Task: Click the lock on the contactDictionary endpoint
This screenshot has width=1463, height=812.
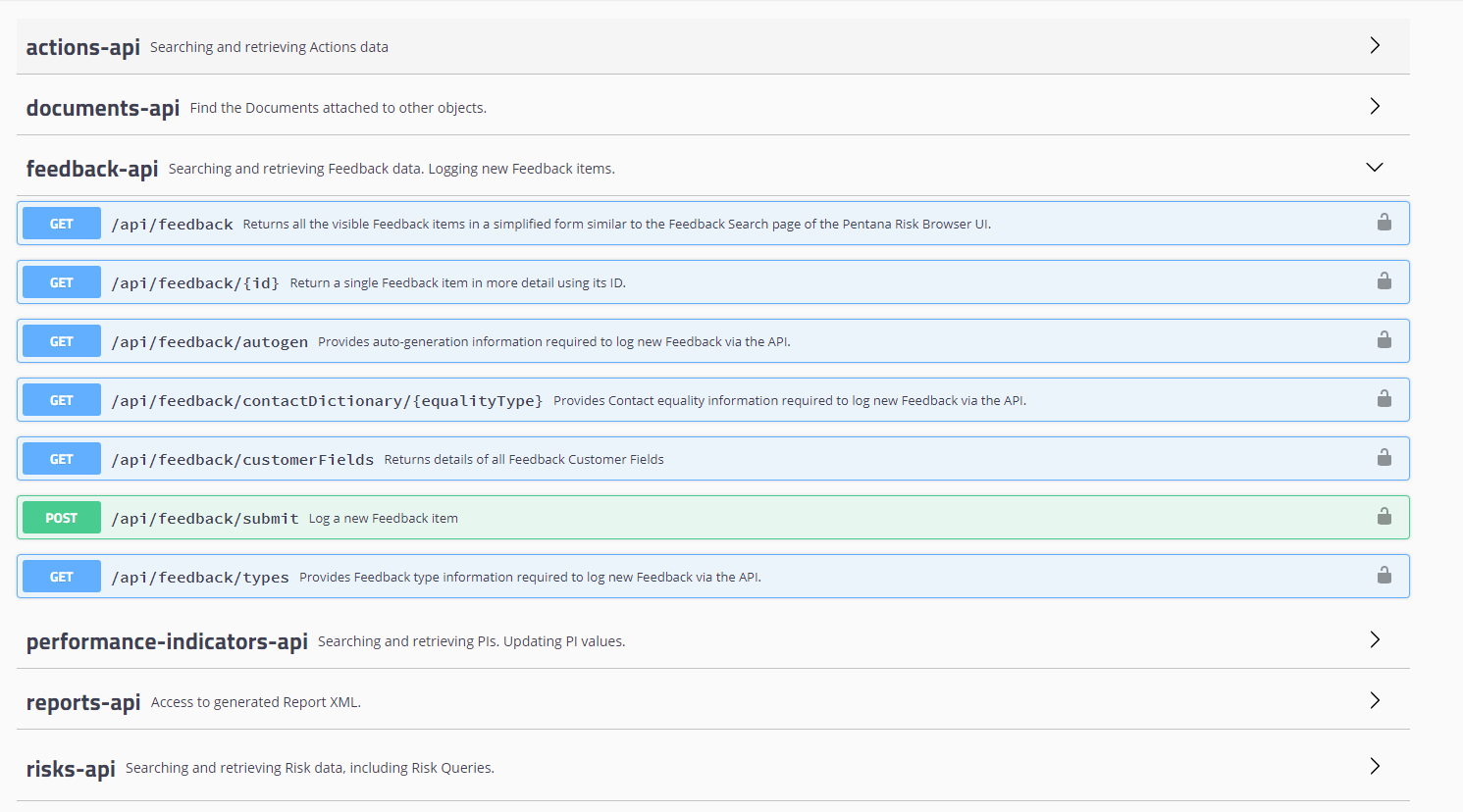Action: click(x=1385, y=399)
